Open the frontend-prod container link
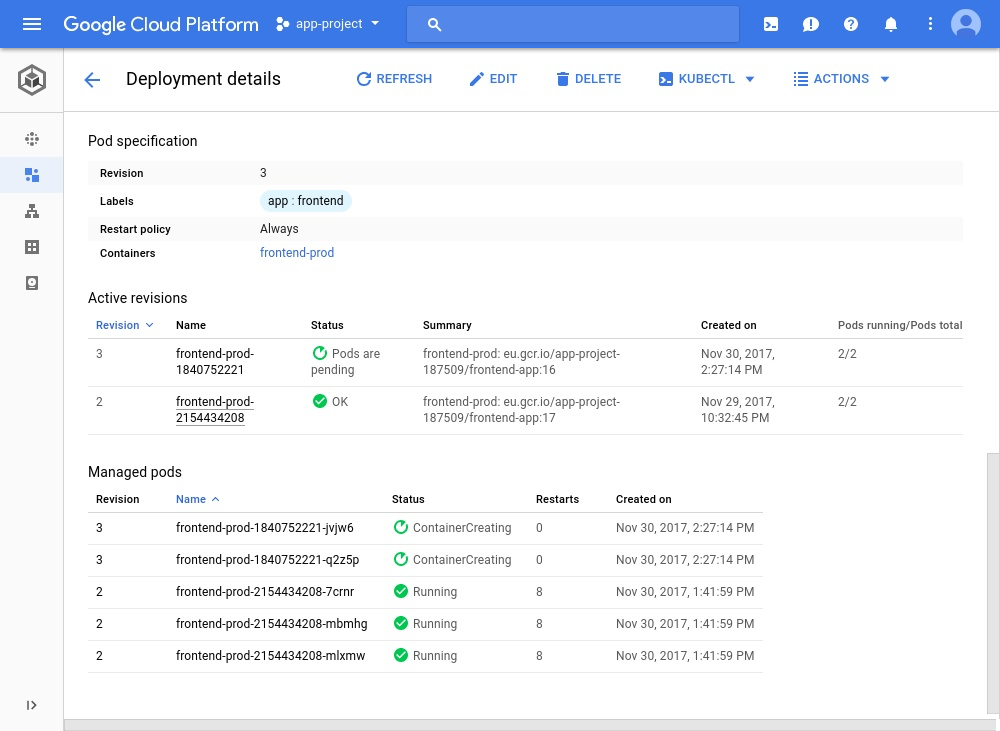Screen dimensions: 1000x731 pyautogui.click(x=297, y=253)
